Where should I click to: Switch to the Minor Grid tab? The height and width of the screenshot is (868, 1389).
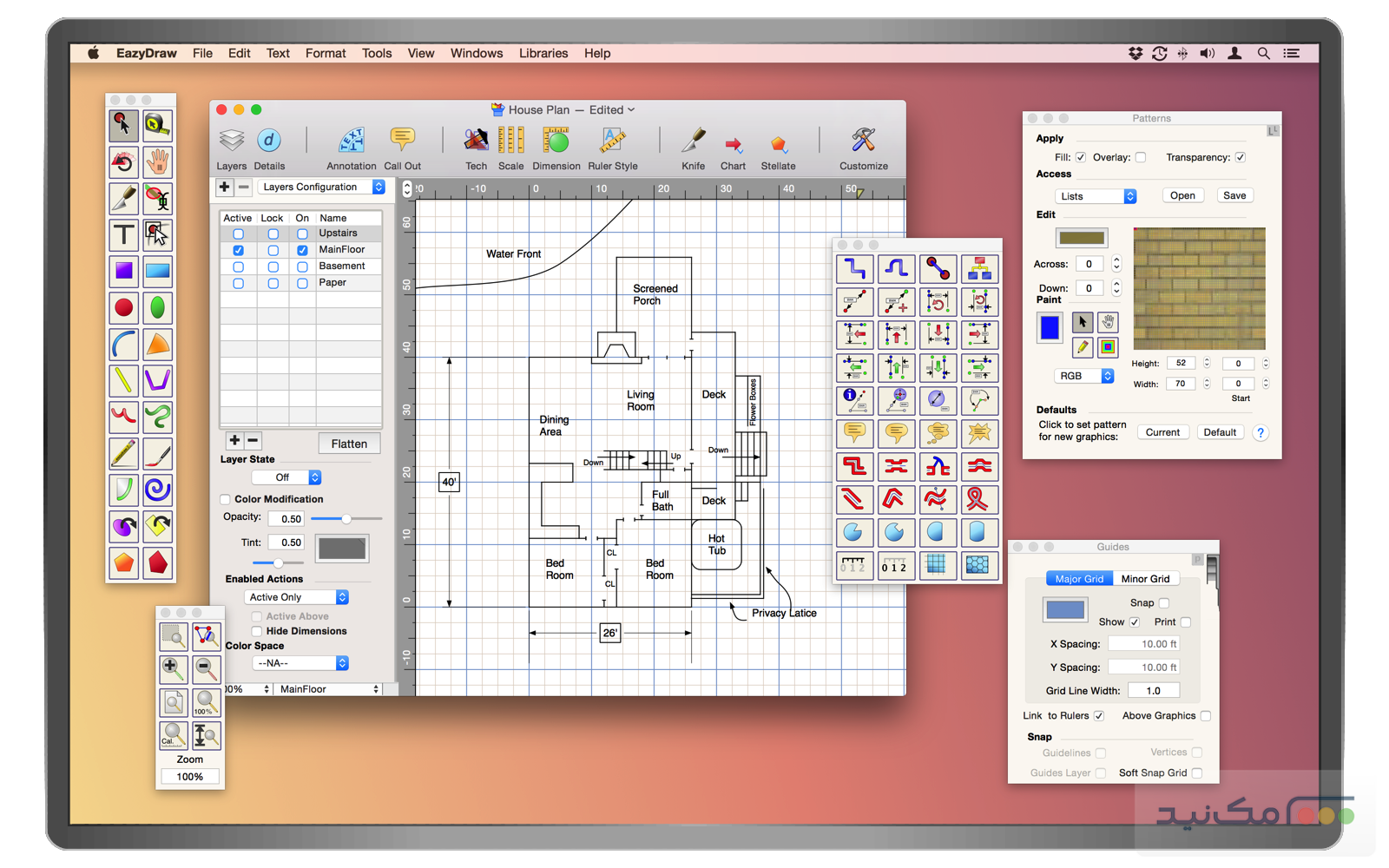tap(1145, 579)
